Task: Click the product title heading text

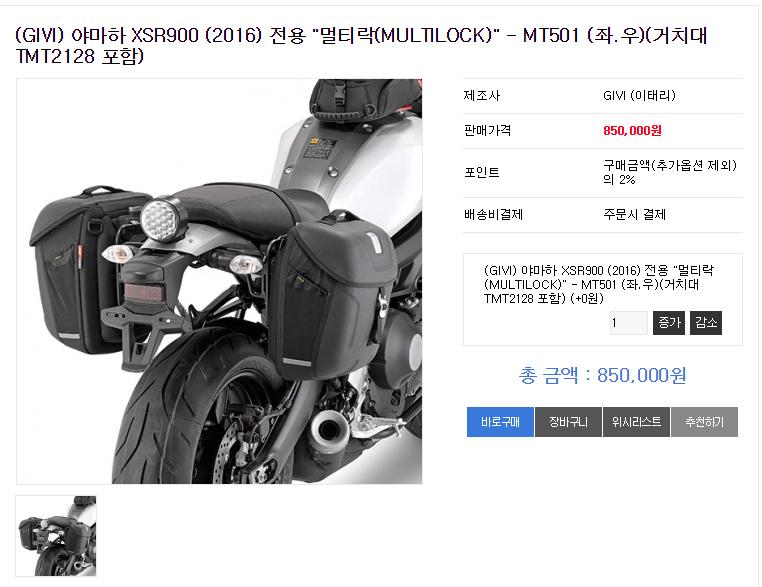Action: click(362, 46)
